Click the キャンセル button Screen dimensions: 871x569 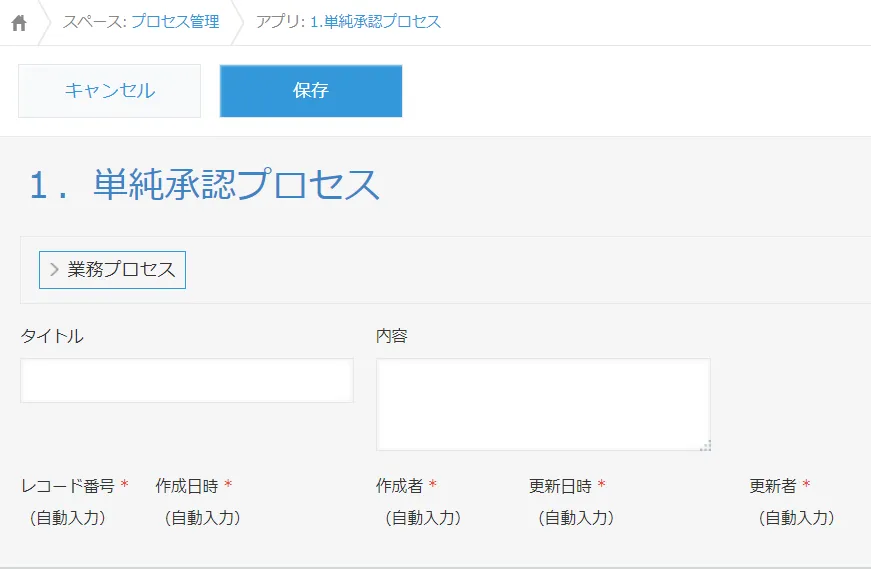point(109,91)
